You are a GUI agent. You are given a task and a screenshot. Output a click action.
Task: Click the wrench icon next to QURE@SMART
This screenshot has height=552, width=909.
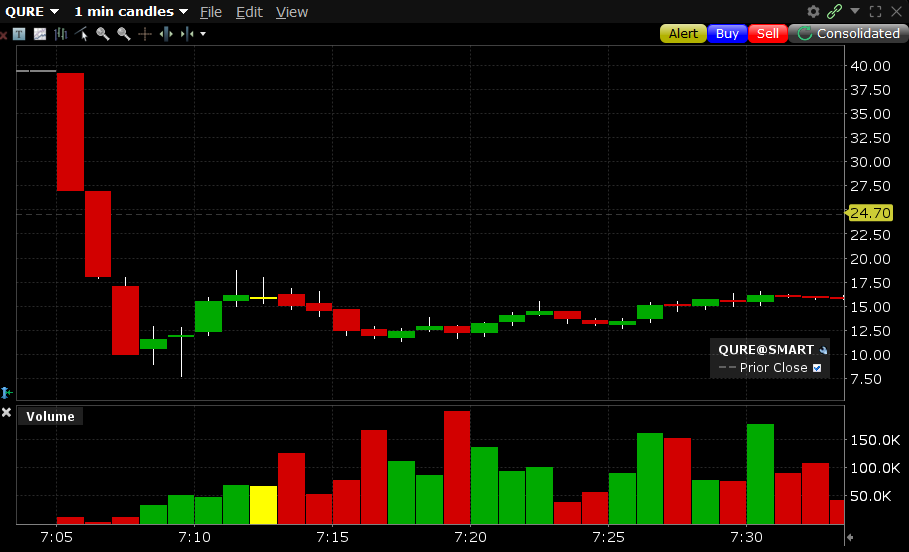click(823, 350)
